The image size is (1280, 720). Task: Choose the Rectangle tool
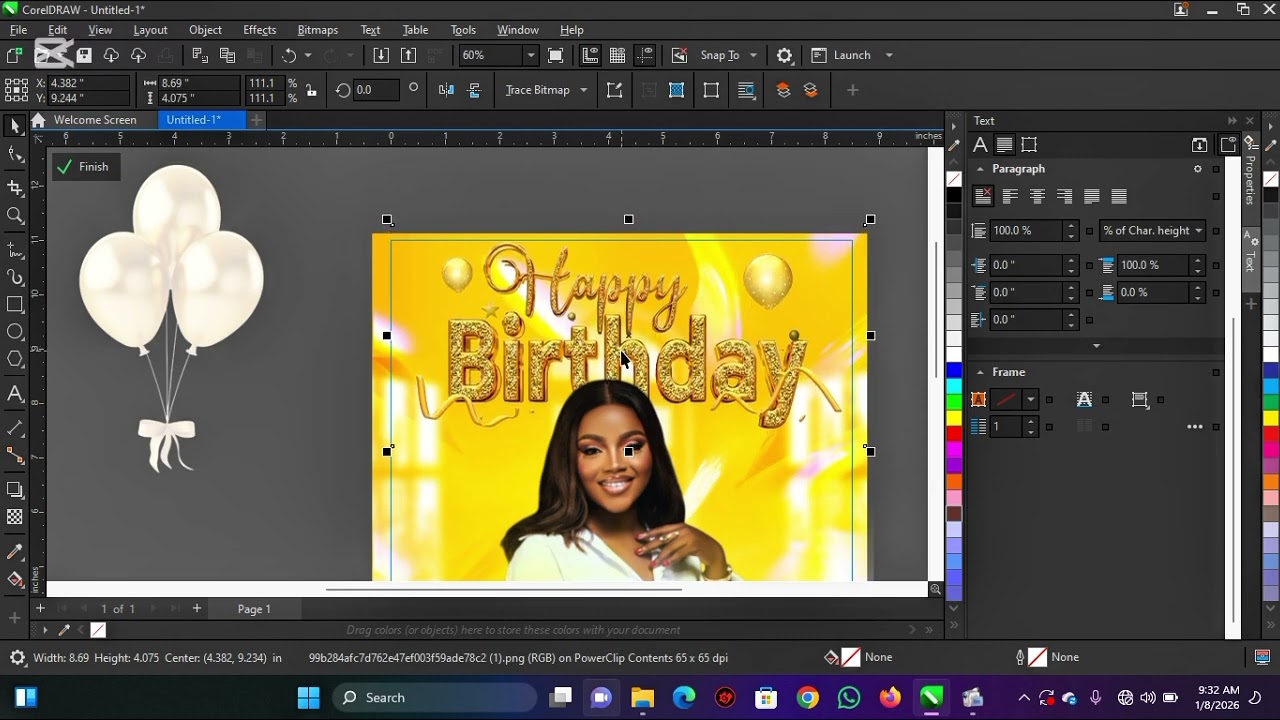point(15,304)
